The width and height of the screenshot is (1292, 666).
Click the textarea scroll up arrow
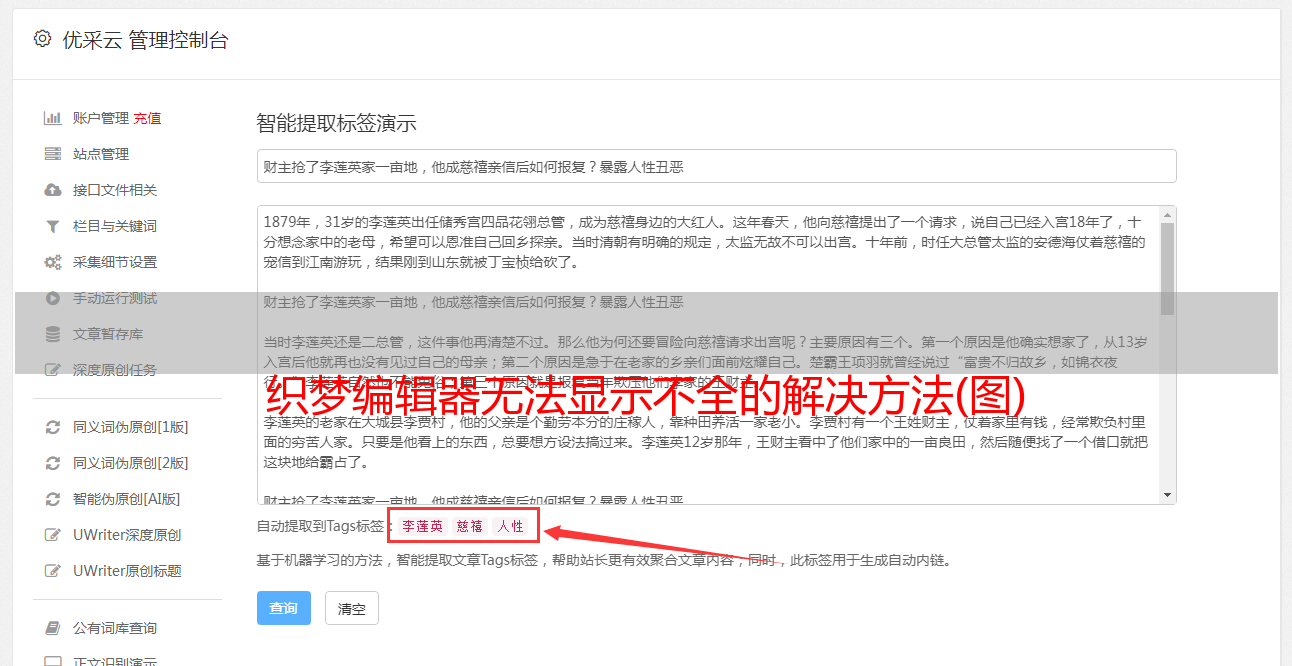point(1167,213)
